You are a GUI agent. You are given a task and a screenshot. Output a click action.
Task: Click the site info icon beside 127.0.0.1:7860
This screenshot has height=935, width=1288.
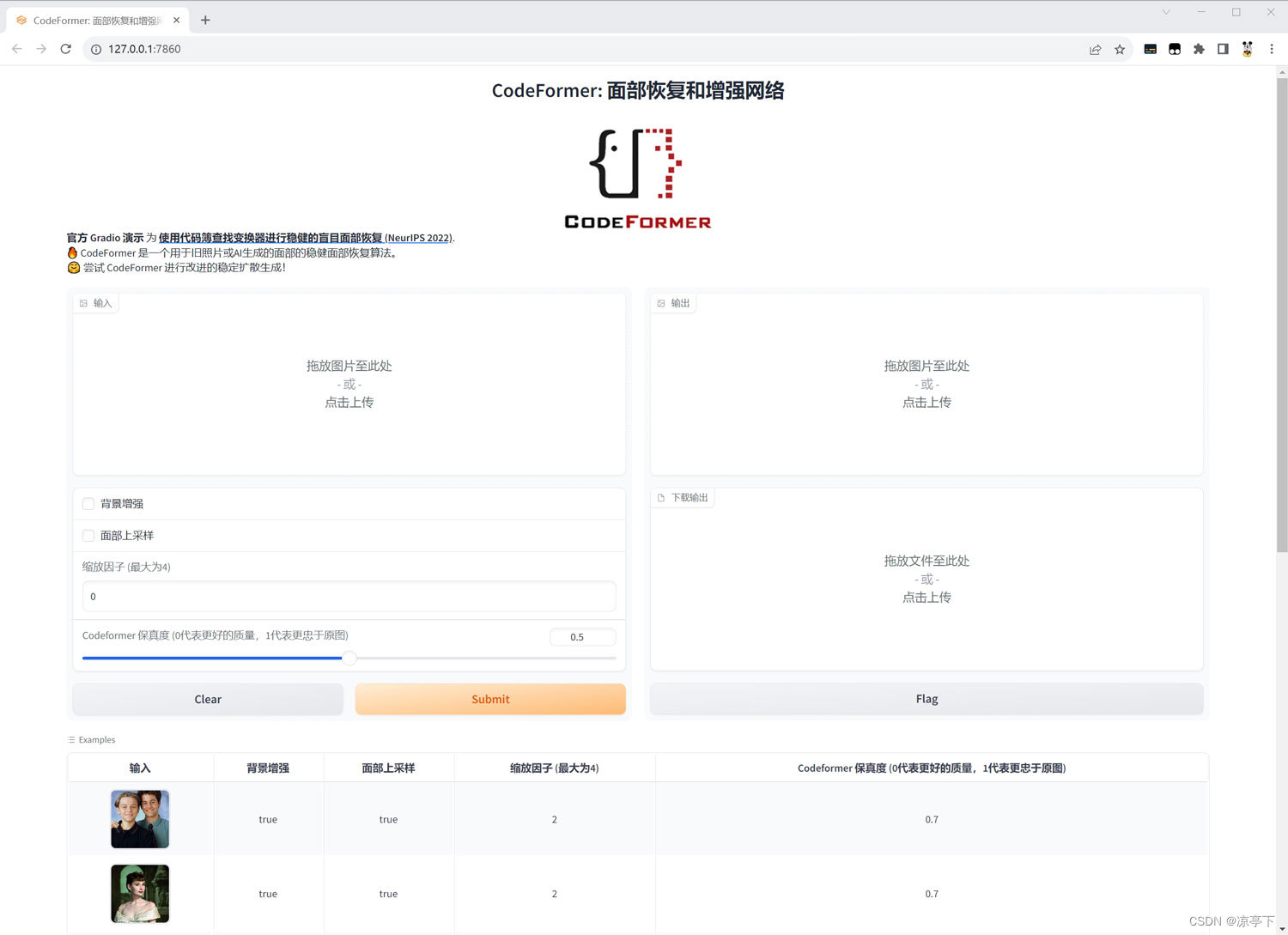(x=96, y=49)
